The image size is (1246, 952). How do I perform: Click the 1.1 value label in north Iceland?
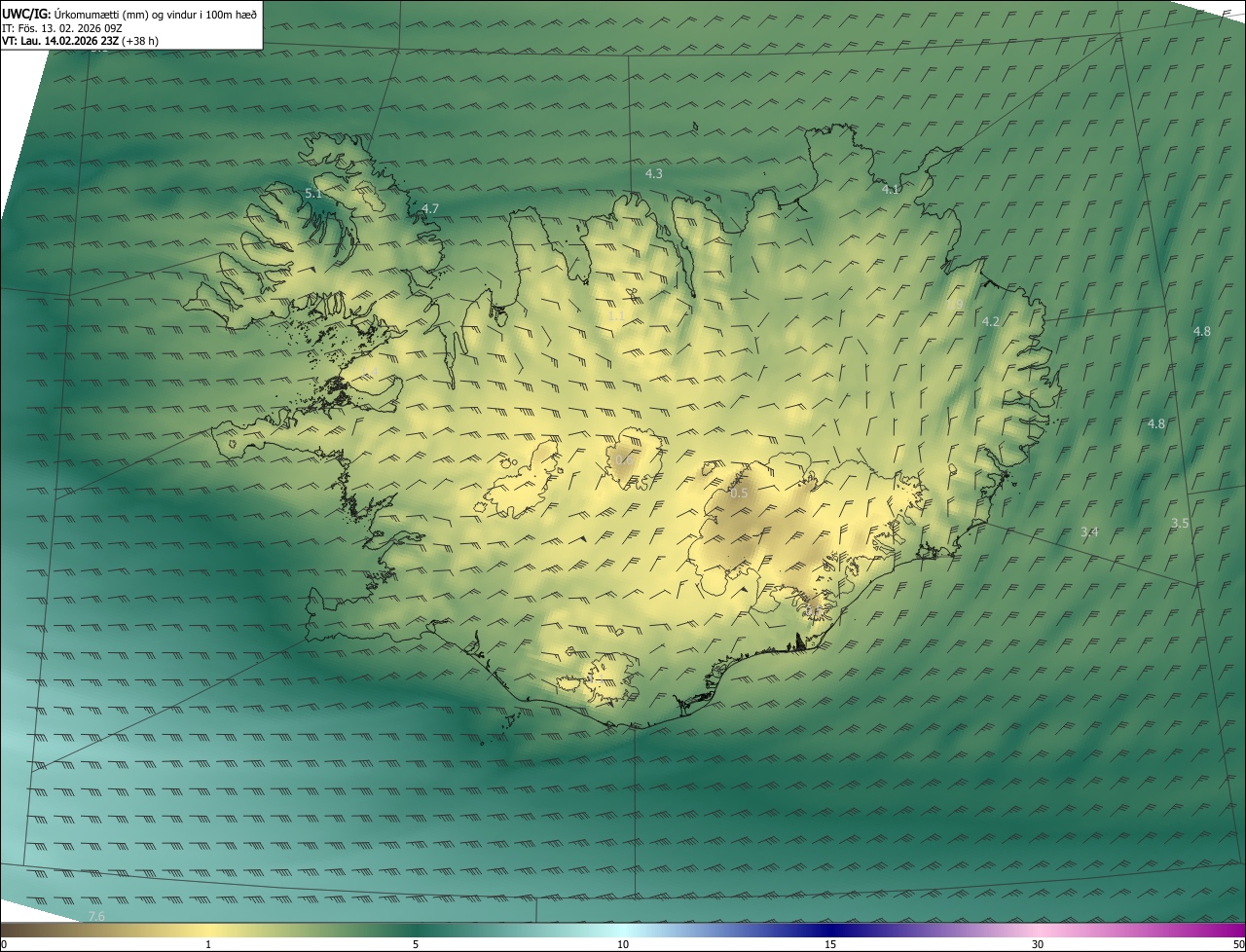615,315
